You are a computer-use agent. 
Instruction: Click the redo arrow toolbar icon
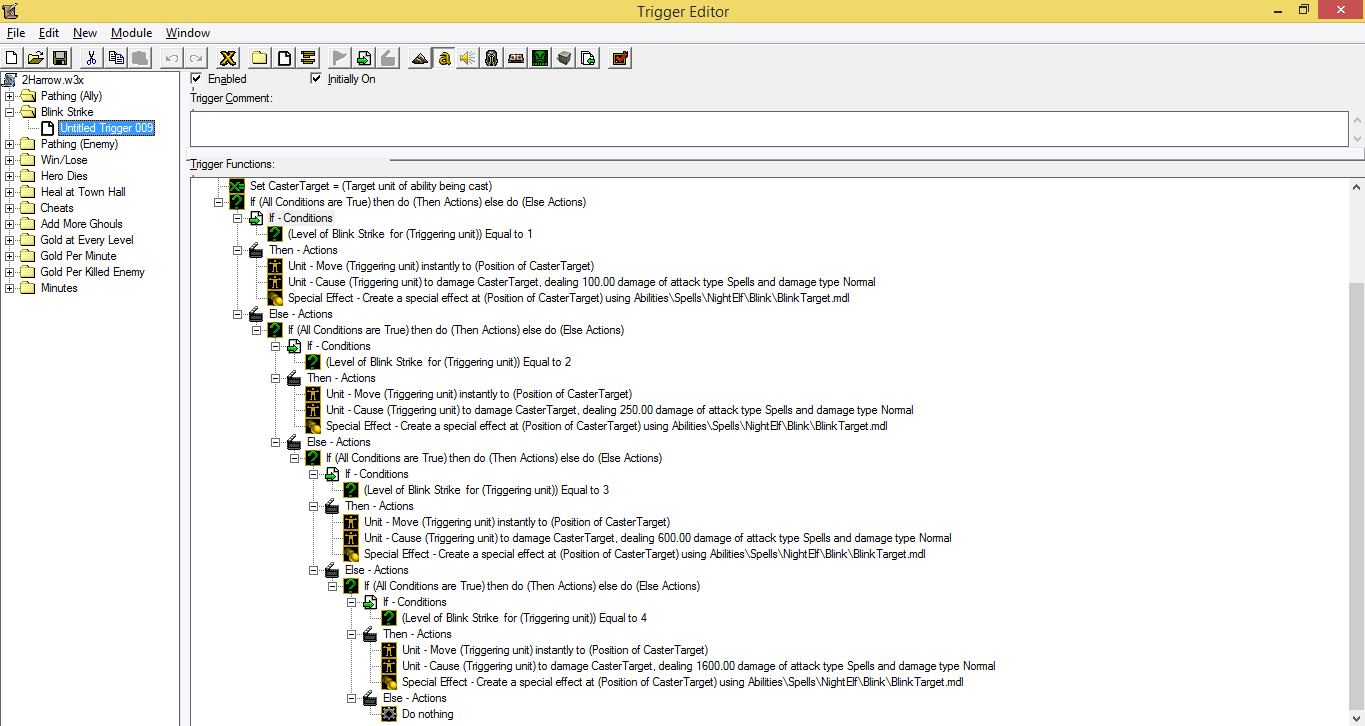coord(196,58)
